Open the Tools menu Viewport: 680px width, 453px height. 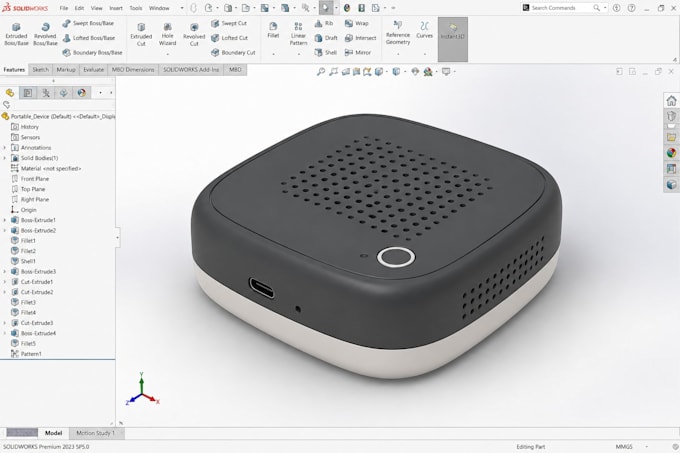pyautogui.click(x=136, y=8)
